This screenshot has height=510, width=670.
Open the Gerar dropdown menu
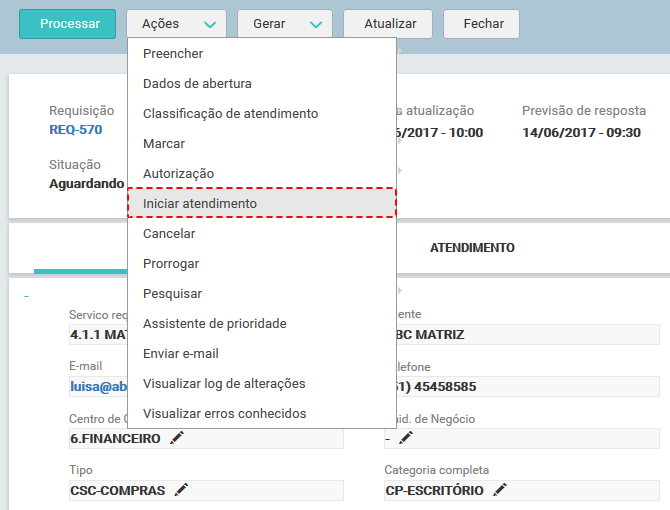click(x=285, y=24)
